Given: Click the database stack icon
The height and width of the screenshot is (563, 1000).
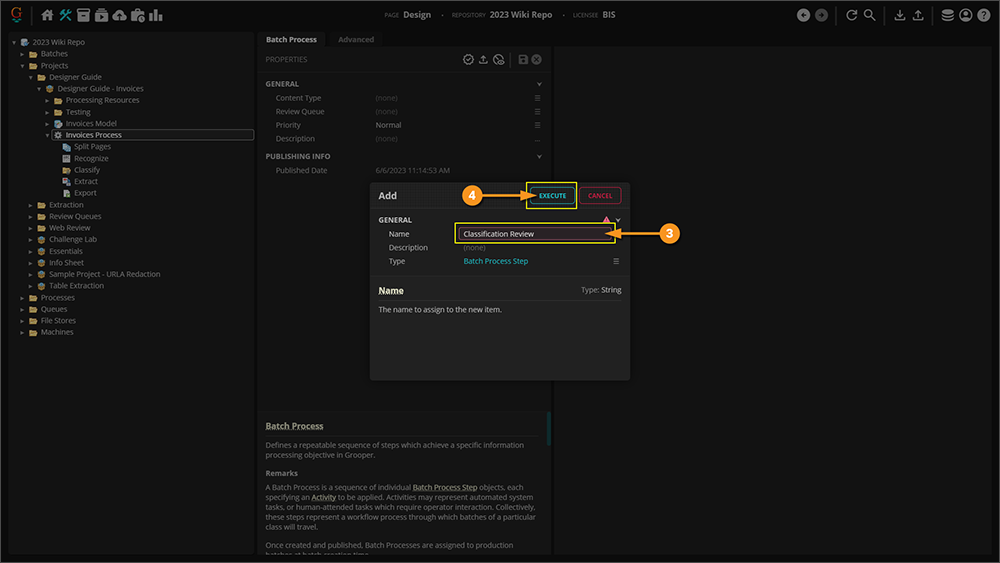Looking at the screenshot, I should click(948, 15).
